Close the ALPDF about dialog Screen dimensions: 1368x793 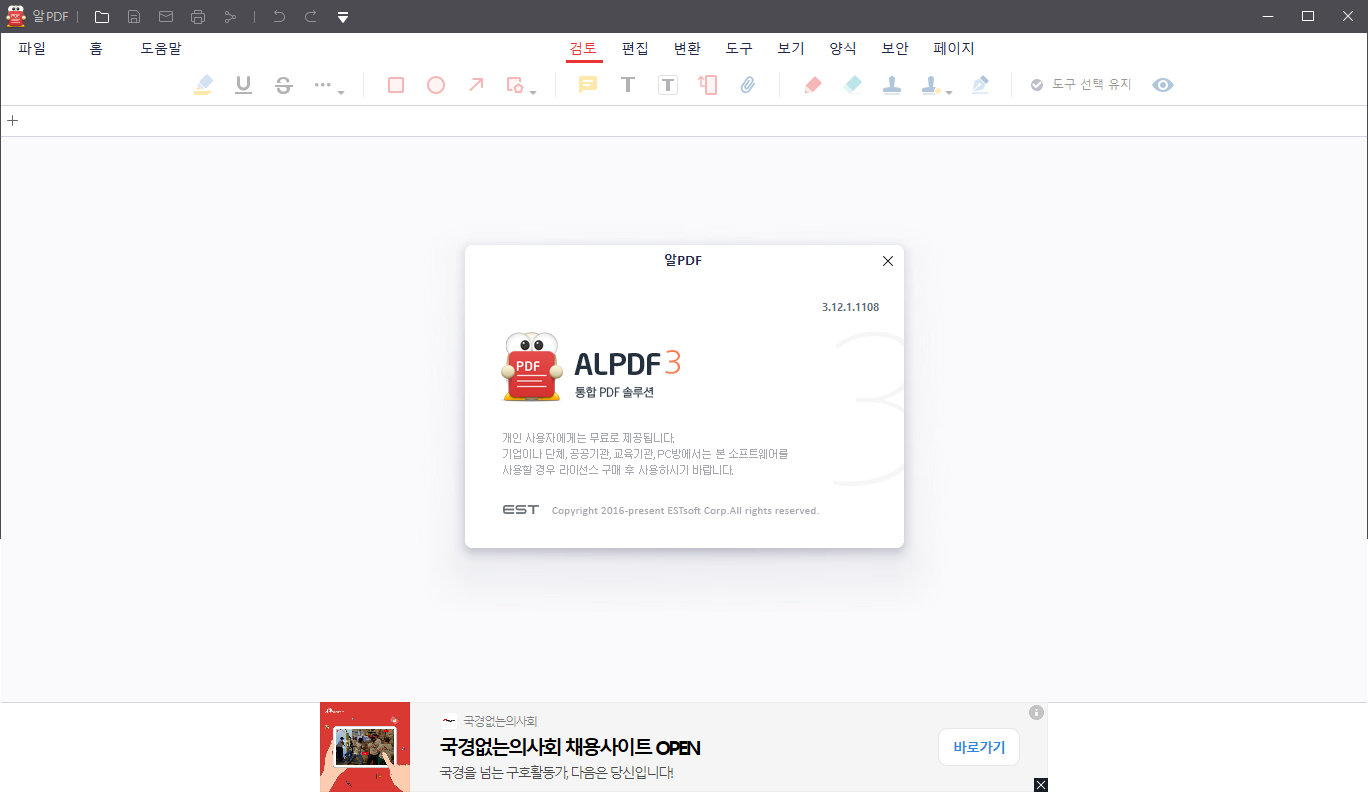pos(887,260)
